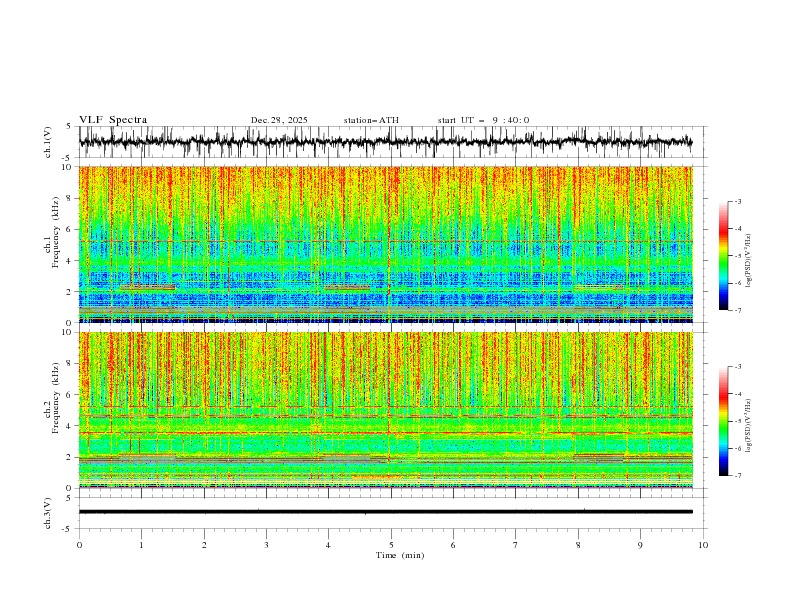The width and height of the screenshot is (792, 612).
Task: Click the time axis tick label "5"
Action: [391, 545]
